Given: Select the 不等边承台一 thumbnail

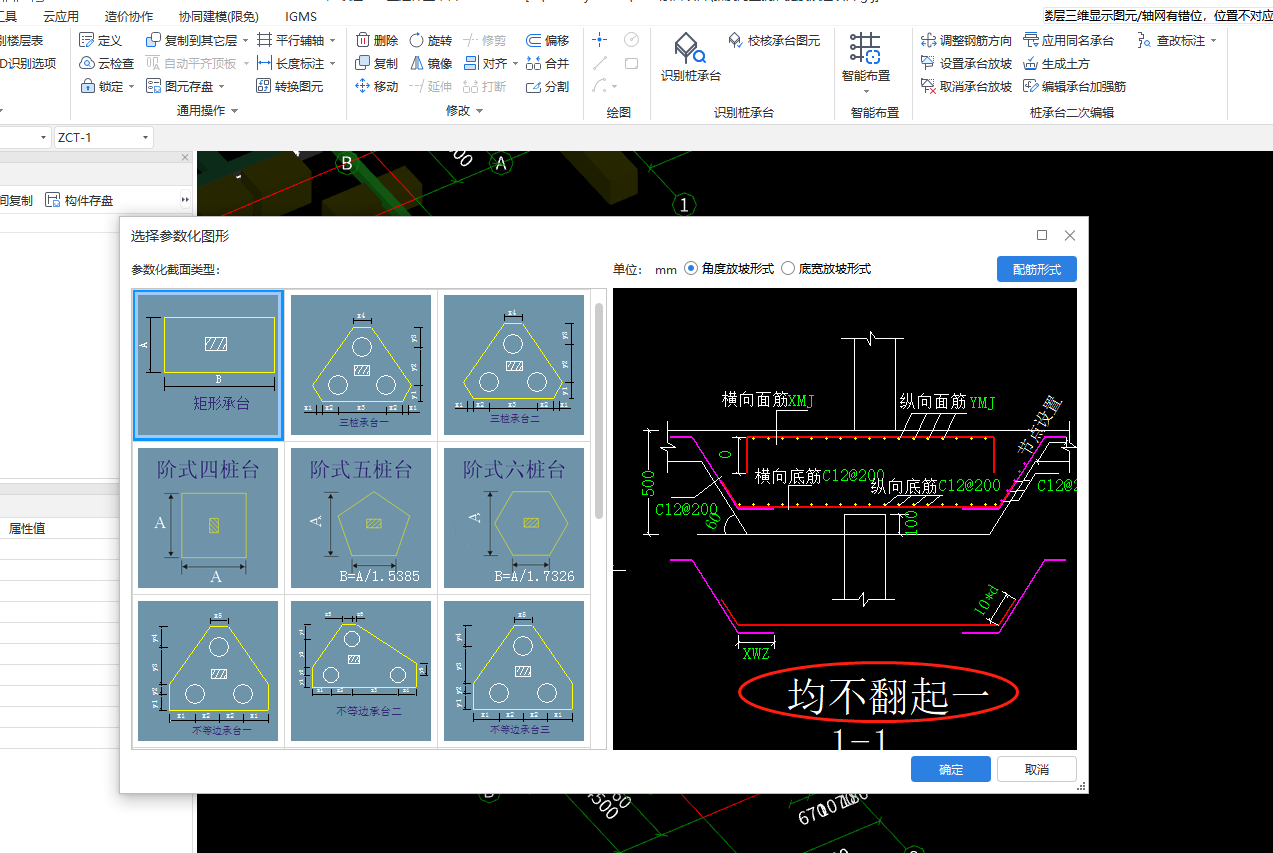Looking at the screenshot, I should (x=209, y=670).
